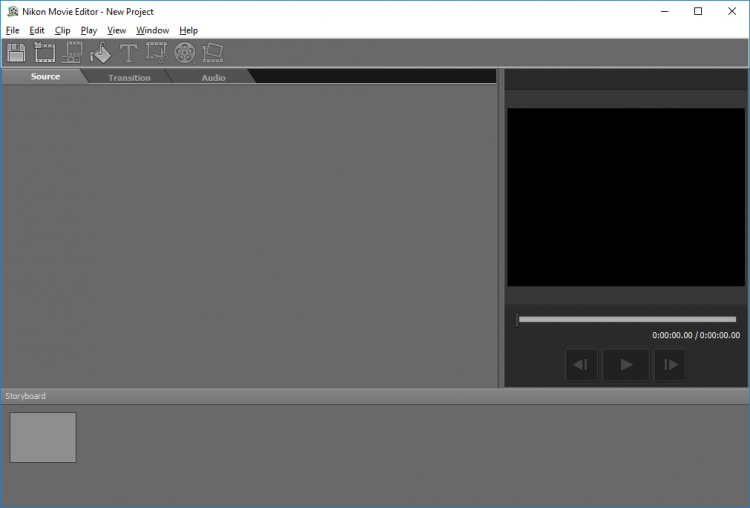Image resolution: width=750 pixels, height=508 pixels.
Task: Step back one frame in preview
Action: 581,365
